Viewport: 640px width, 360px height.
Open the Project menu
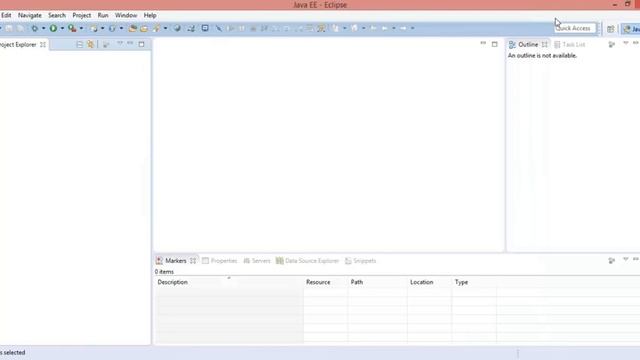coord(82,15)
